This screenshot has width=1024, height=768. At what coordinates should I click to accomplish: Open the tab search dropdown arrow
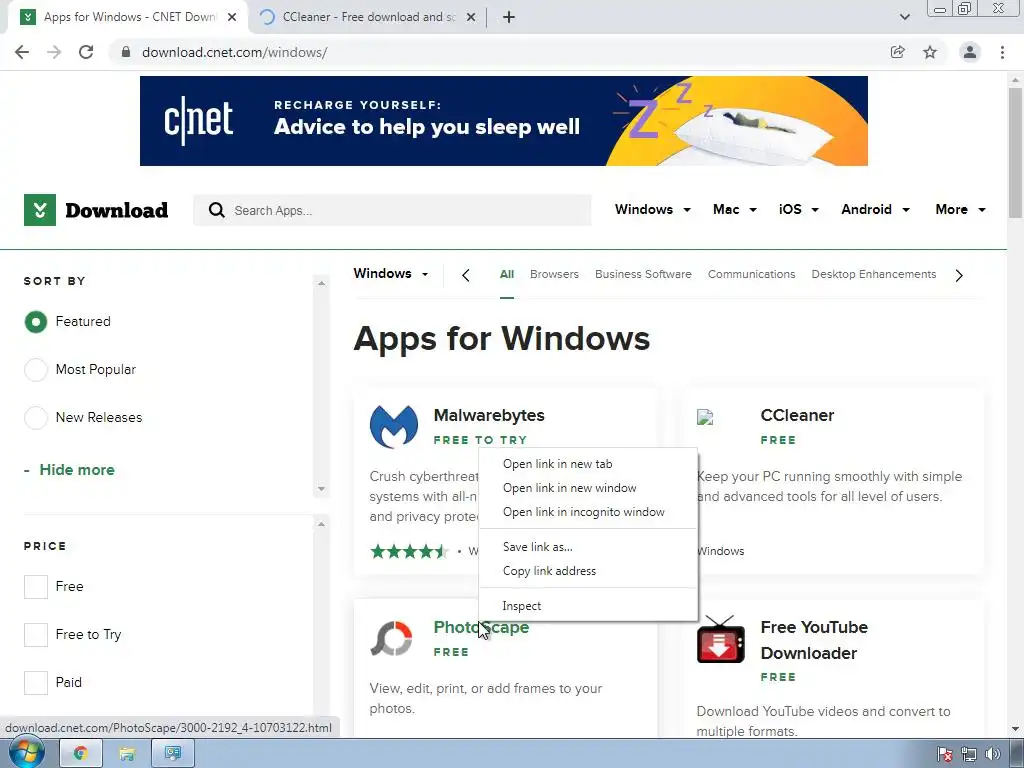click(x=904, y=17)
